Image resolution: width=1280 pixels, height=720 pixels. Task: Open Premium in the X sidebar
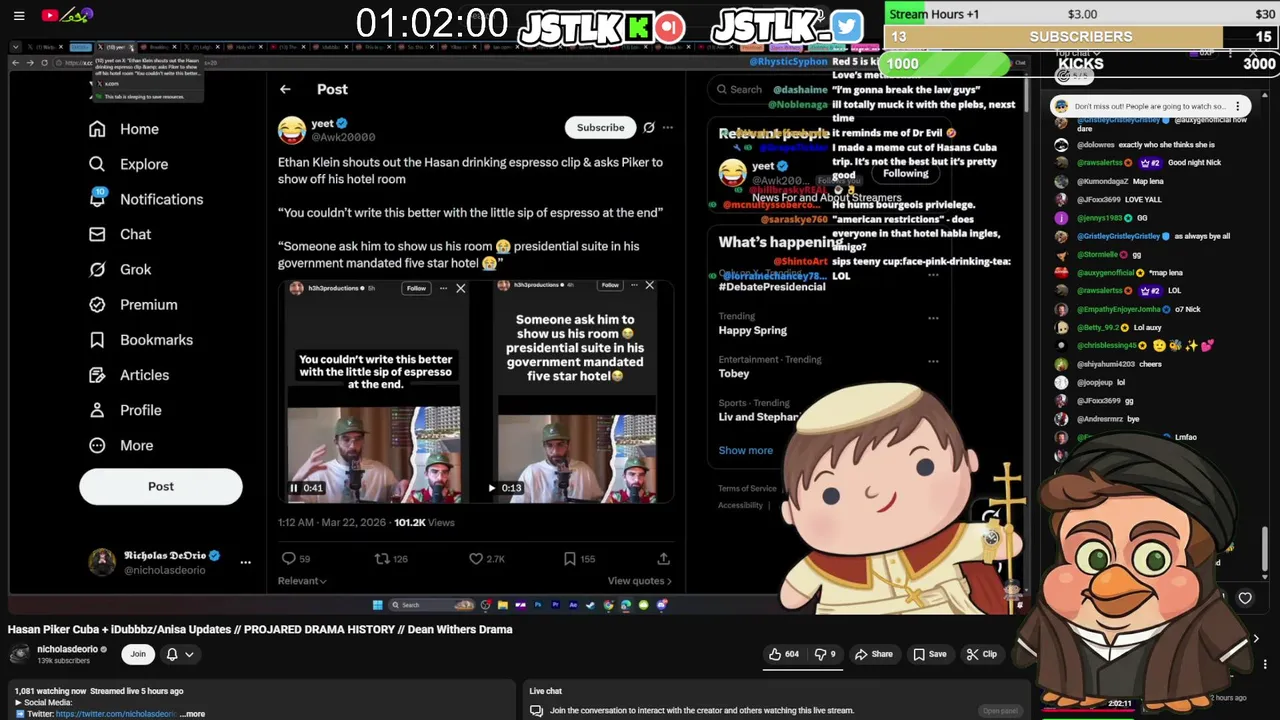[x=133, y=305]
